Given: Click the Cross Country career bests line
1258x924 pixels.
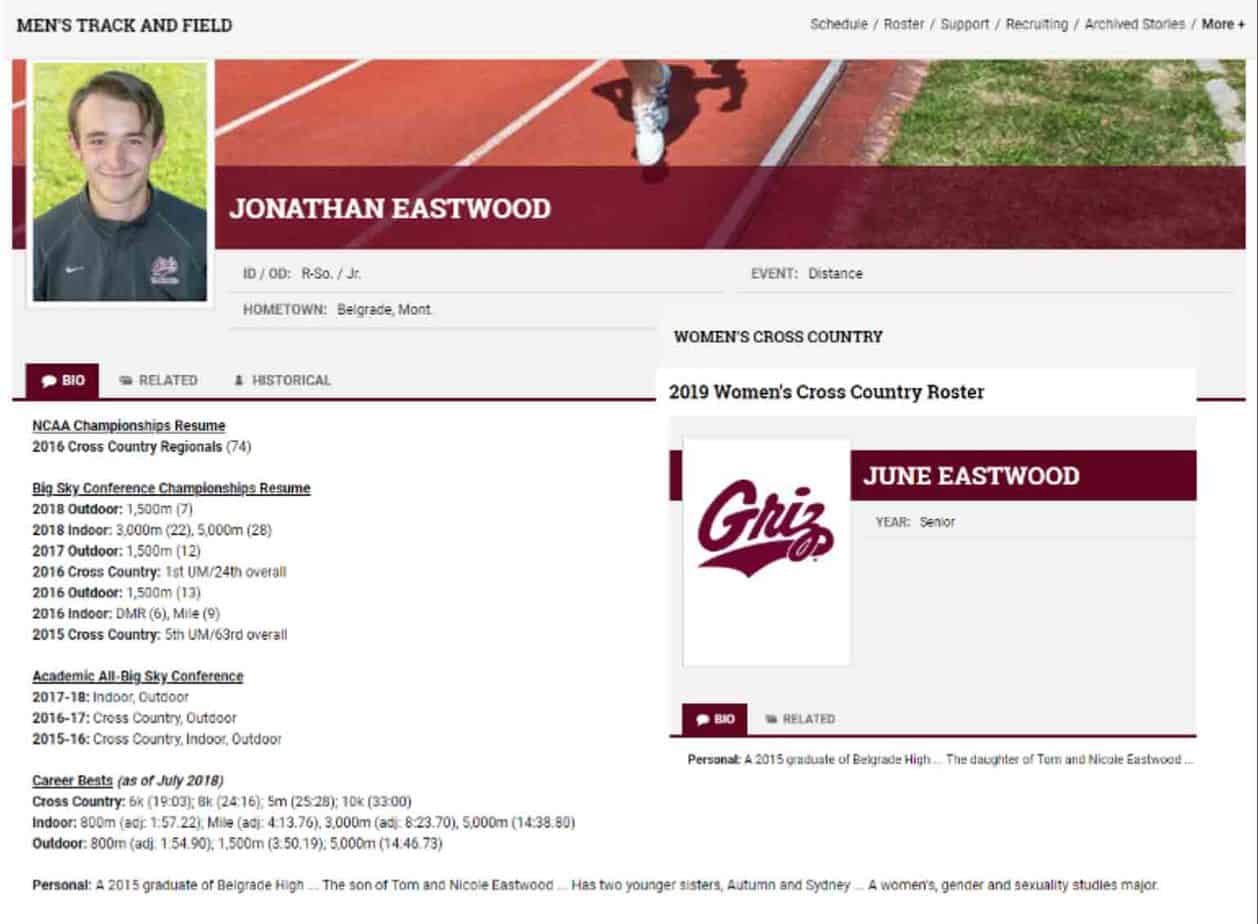Looking at the screenshot, I should (x=221, y=801).
